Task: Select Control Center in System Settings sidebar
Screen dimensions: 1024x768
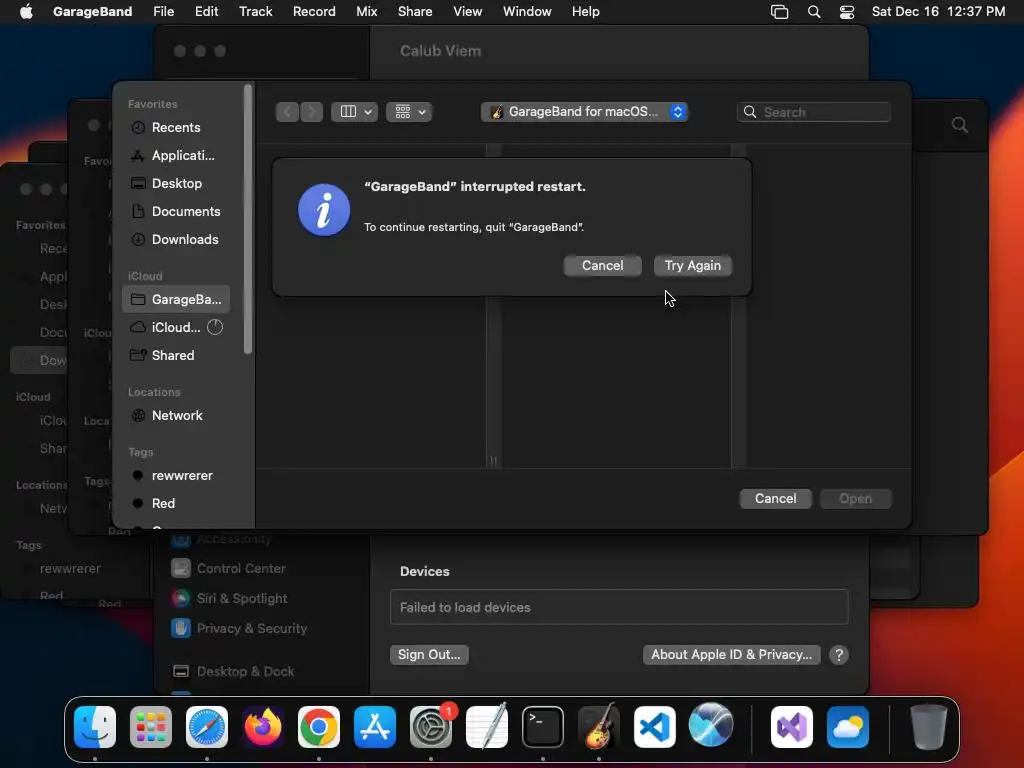Action: [230, 569]
